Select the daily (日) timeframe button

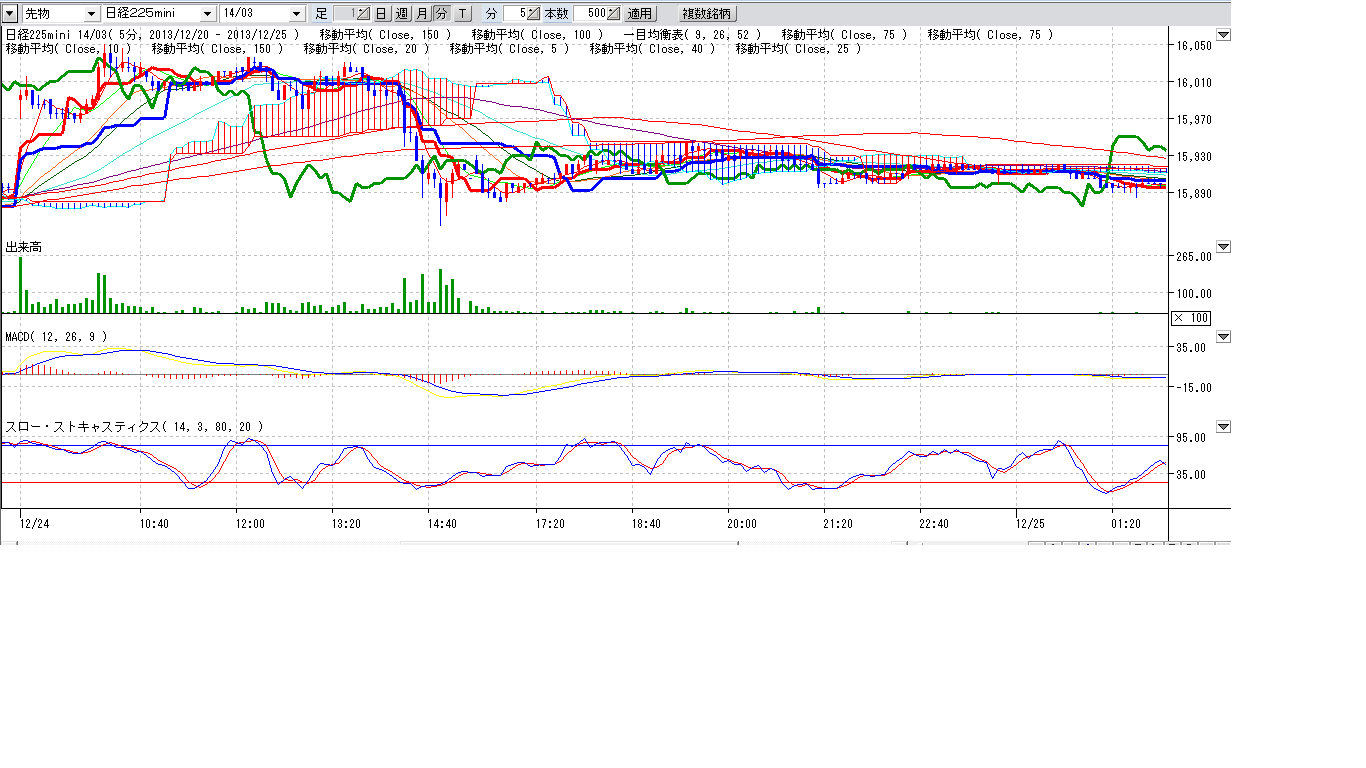382,14
